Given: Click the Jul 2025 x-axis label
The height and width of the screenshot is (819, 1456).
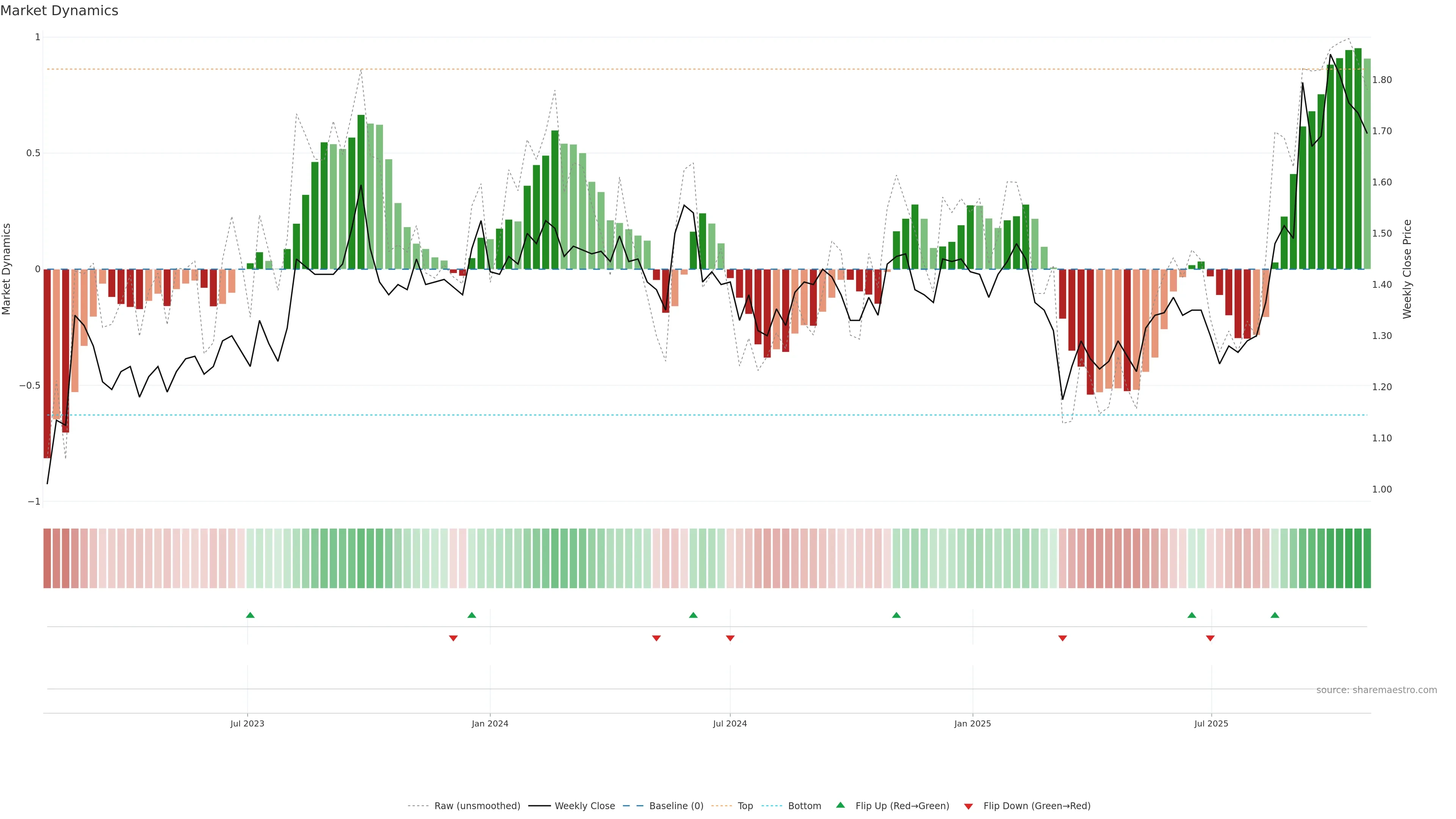Looking at the screenshot, I should coord(1211,723).
